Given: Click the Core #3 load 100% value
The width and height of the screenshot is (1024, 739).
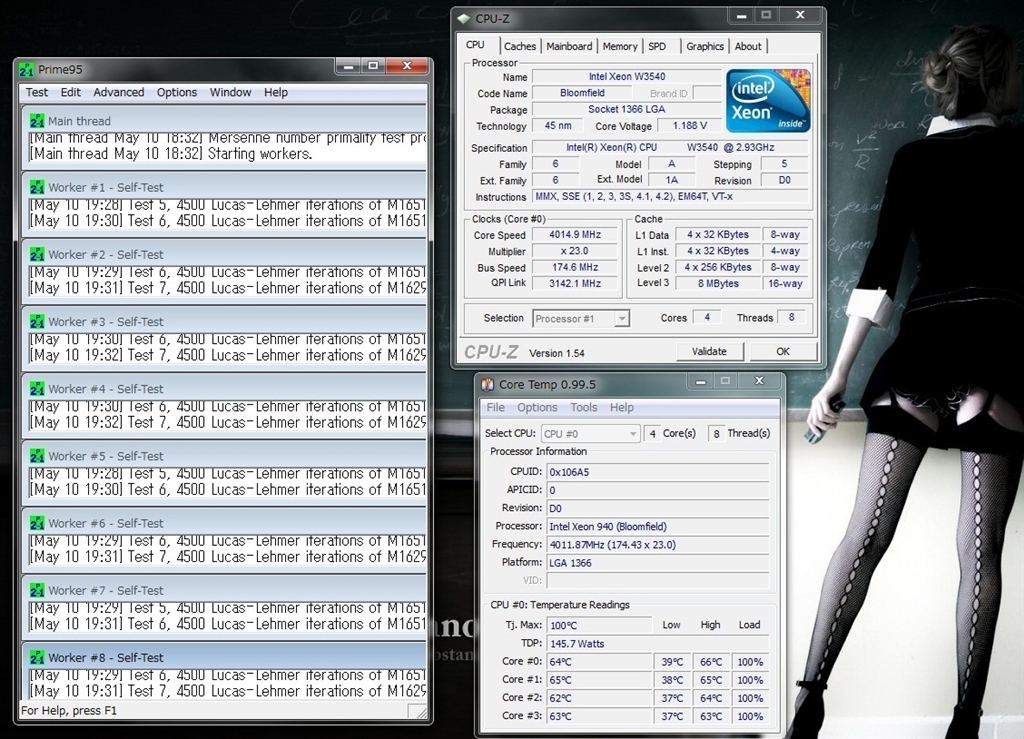Looking at the screenshot, I should pos(750,716).
